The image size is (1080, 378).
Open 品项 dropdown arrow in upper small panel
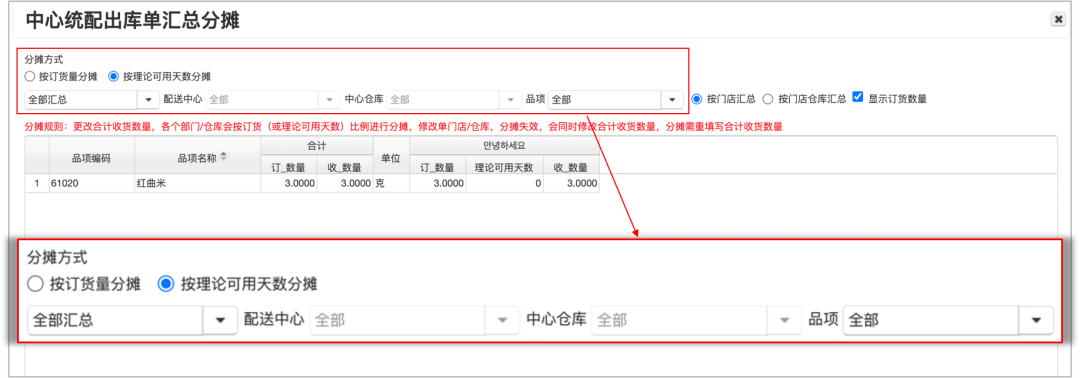click(672, 100)
